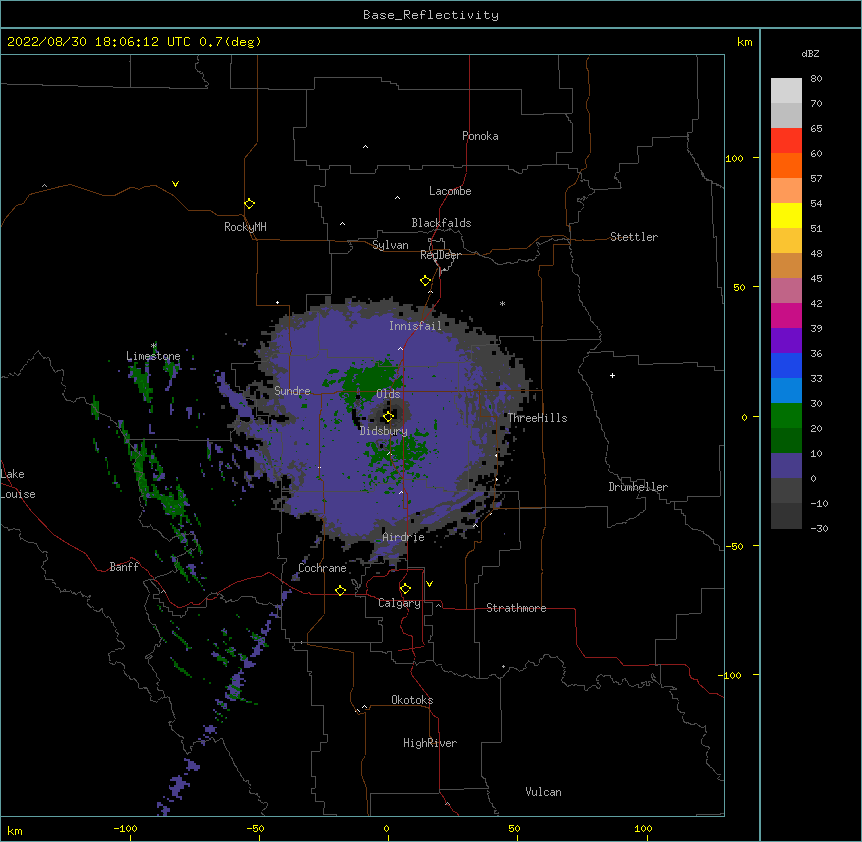Select the Calgary city label

click(399, 603)
